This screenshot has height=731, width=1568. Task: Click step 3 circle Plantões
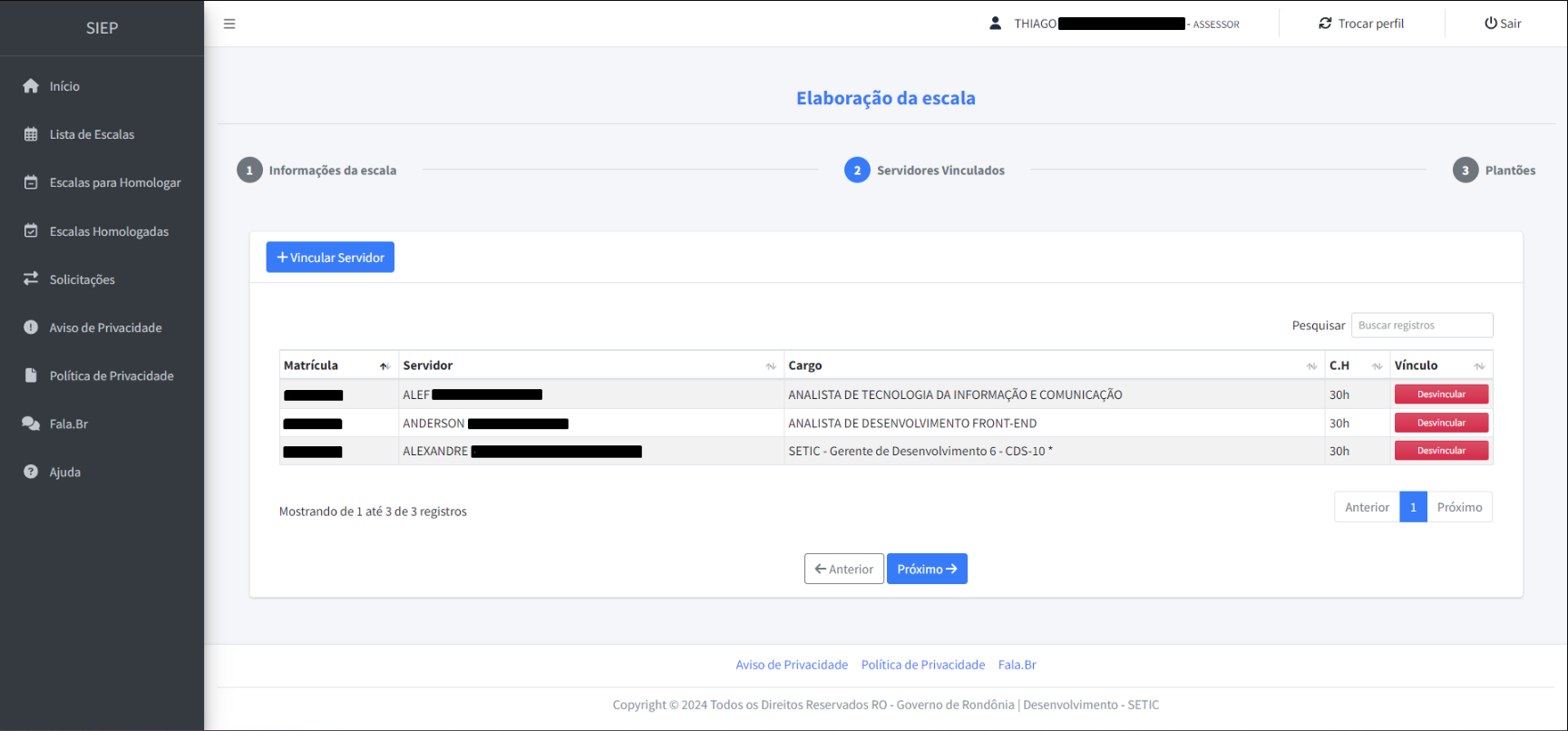click(1466, 171)
